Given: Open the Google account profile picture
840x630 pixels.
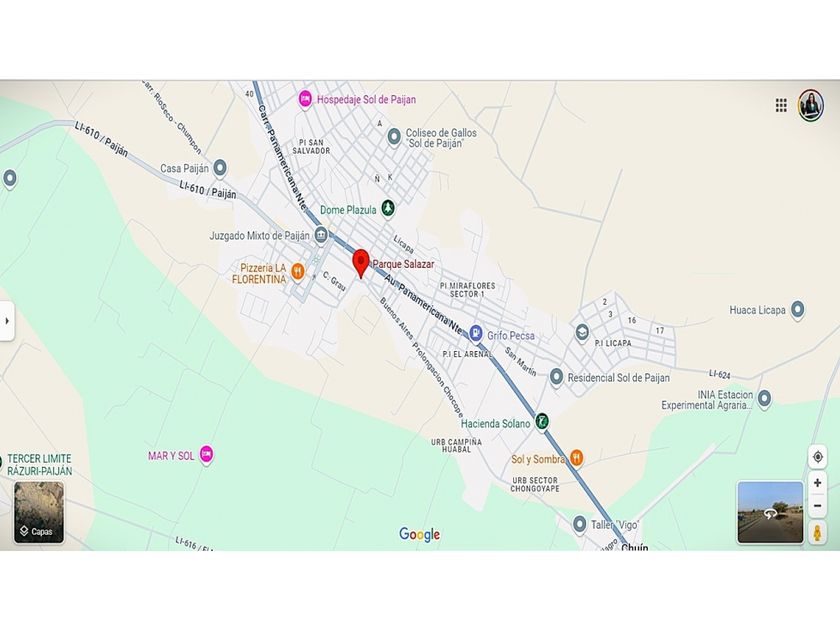Looking at the screenshot, I should 811,106.
